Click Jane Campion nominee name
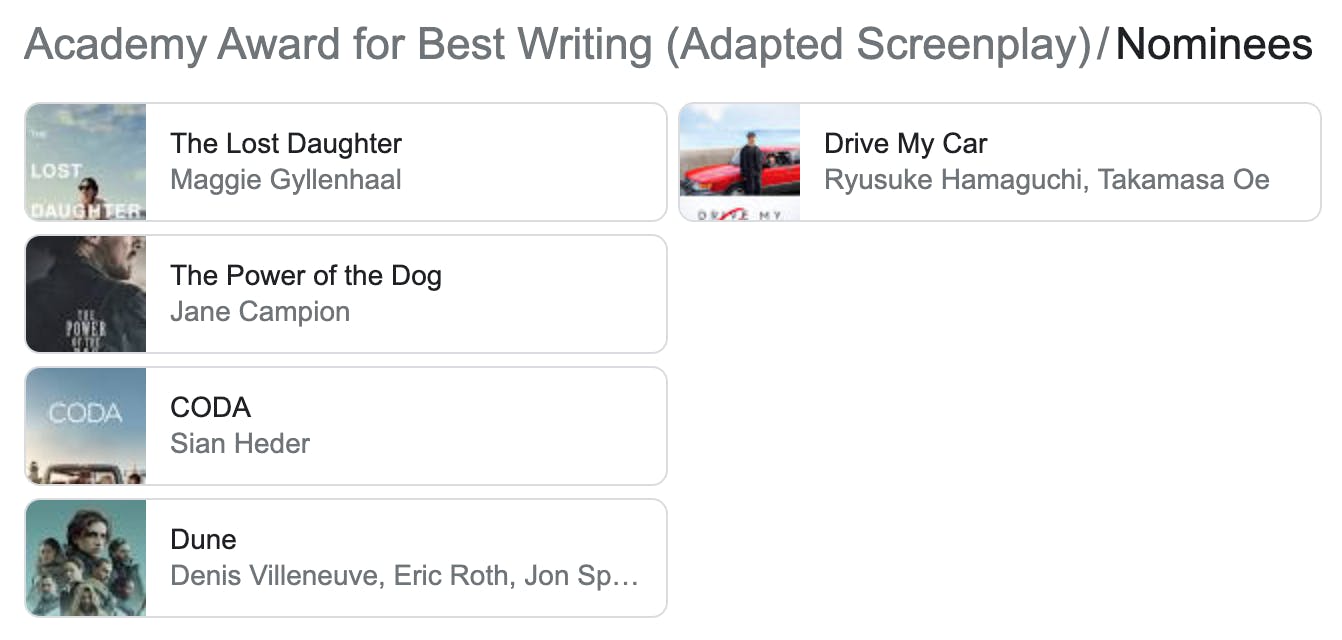The width and height of the screenshot is (1342, 640). click(x=260, y=312)
